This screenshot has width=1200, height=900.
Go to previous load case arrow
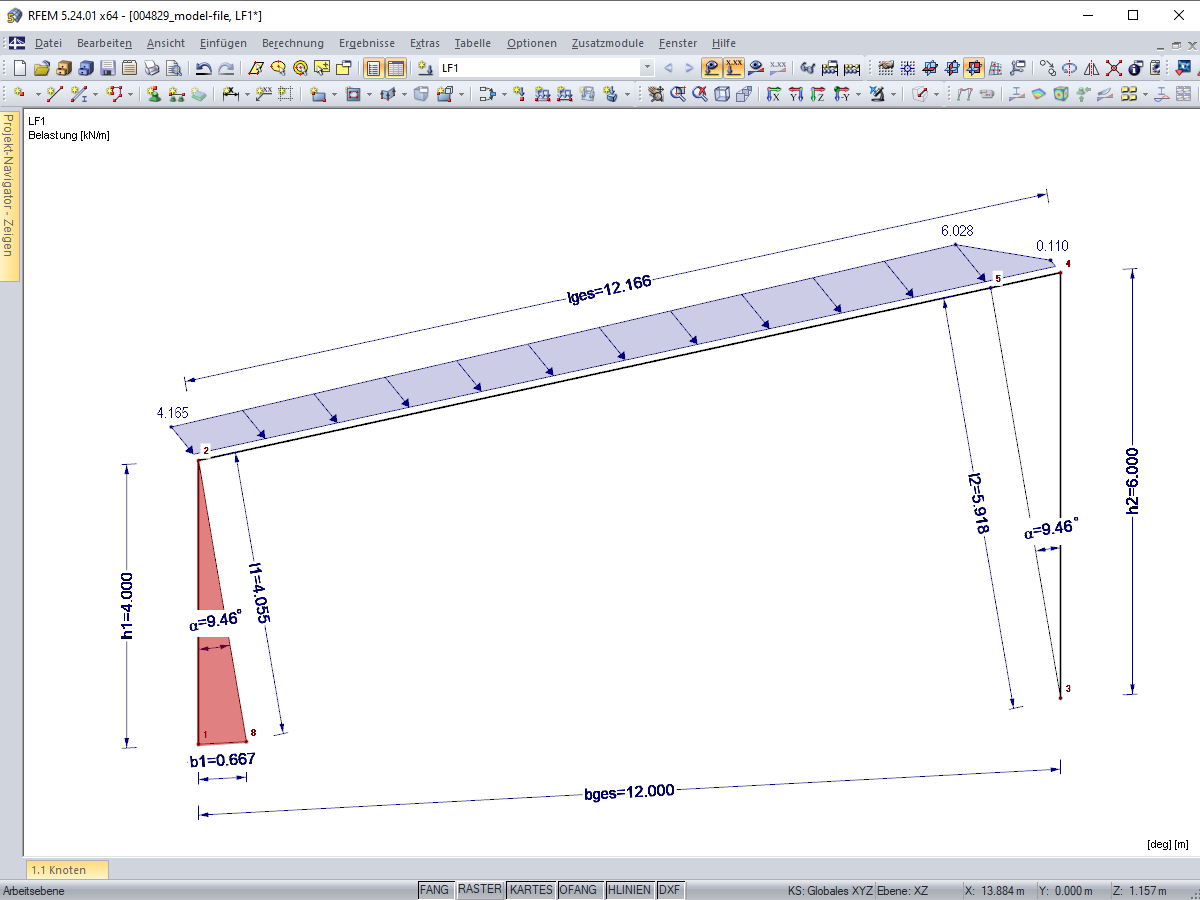(668, 68)
